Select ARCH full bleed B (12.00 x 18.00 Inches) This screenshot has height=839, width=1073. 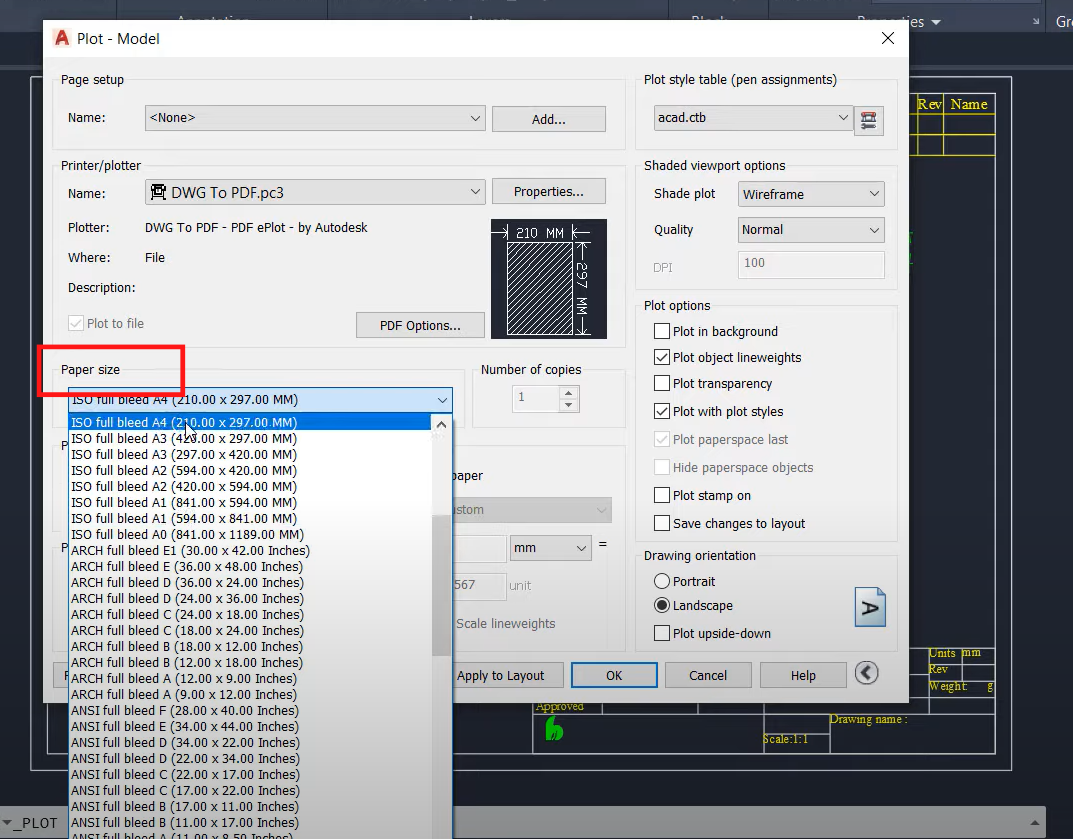(250, 662)
